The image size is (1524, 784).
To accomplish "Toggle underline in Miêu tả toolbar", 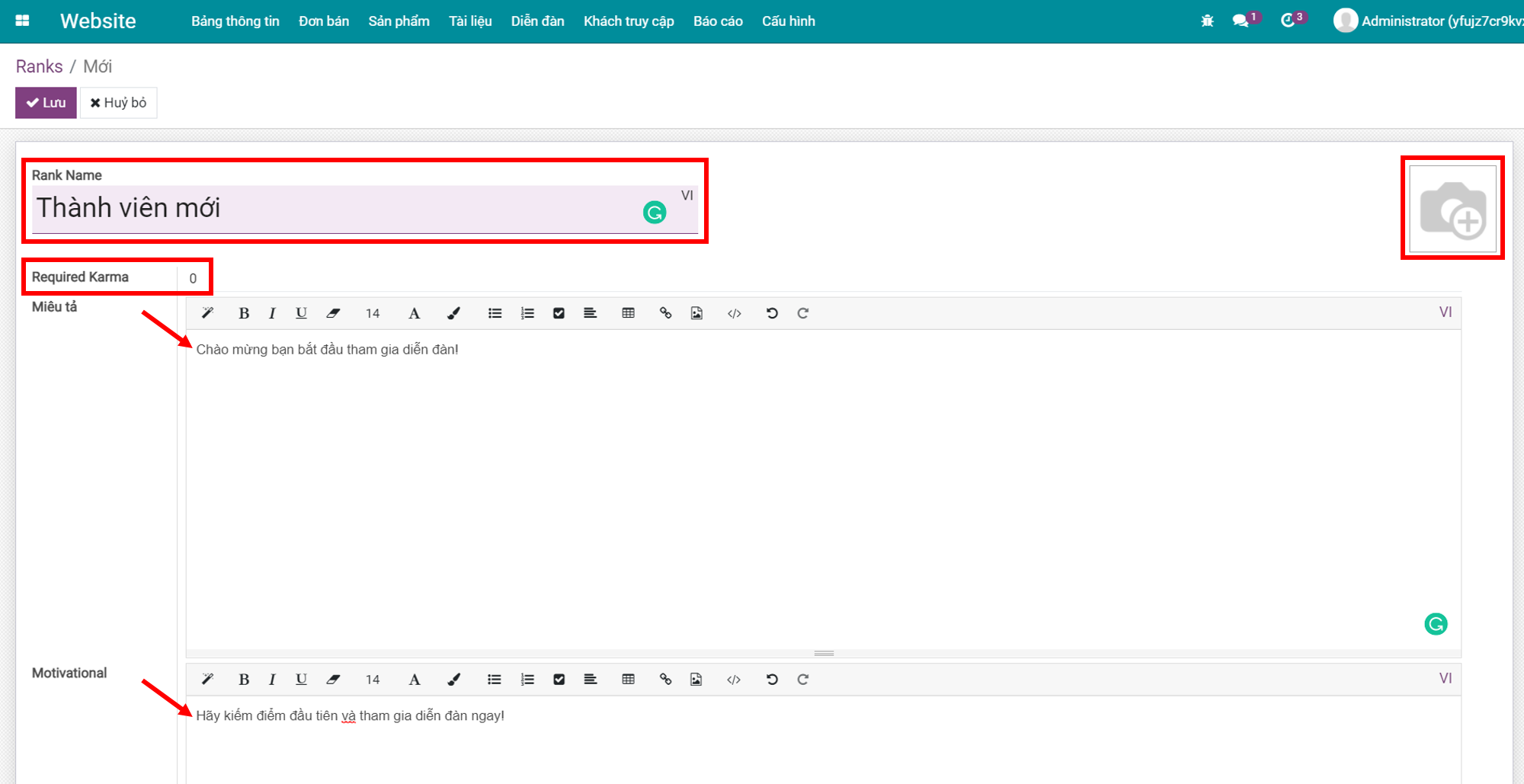I will click(x=301, y=313).
